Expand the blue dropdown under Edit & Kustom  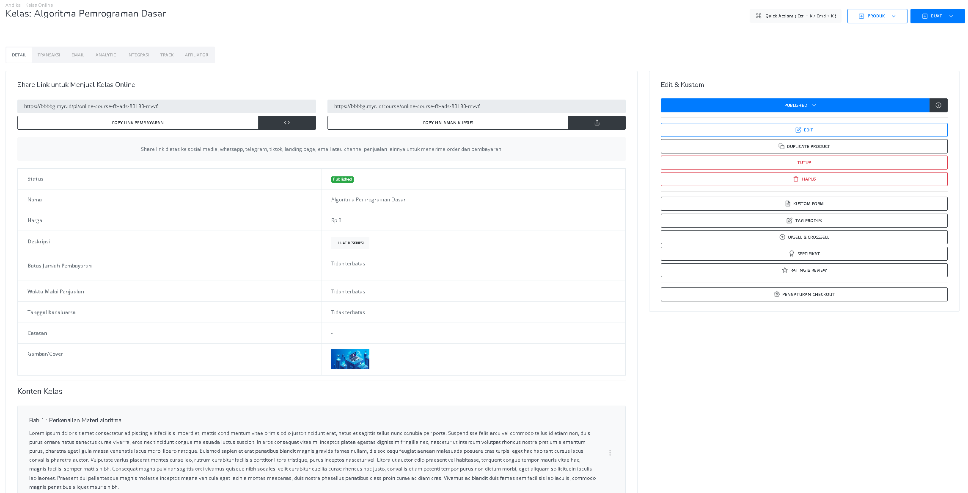click(x=795, y=105)
